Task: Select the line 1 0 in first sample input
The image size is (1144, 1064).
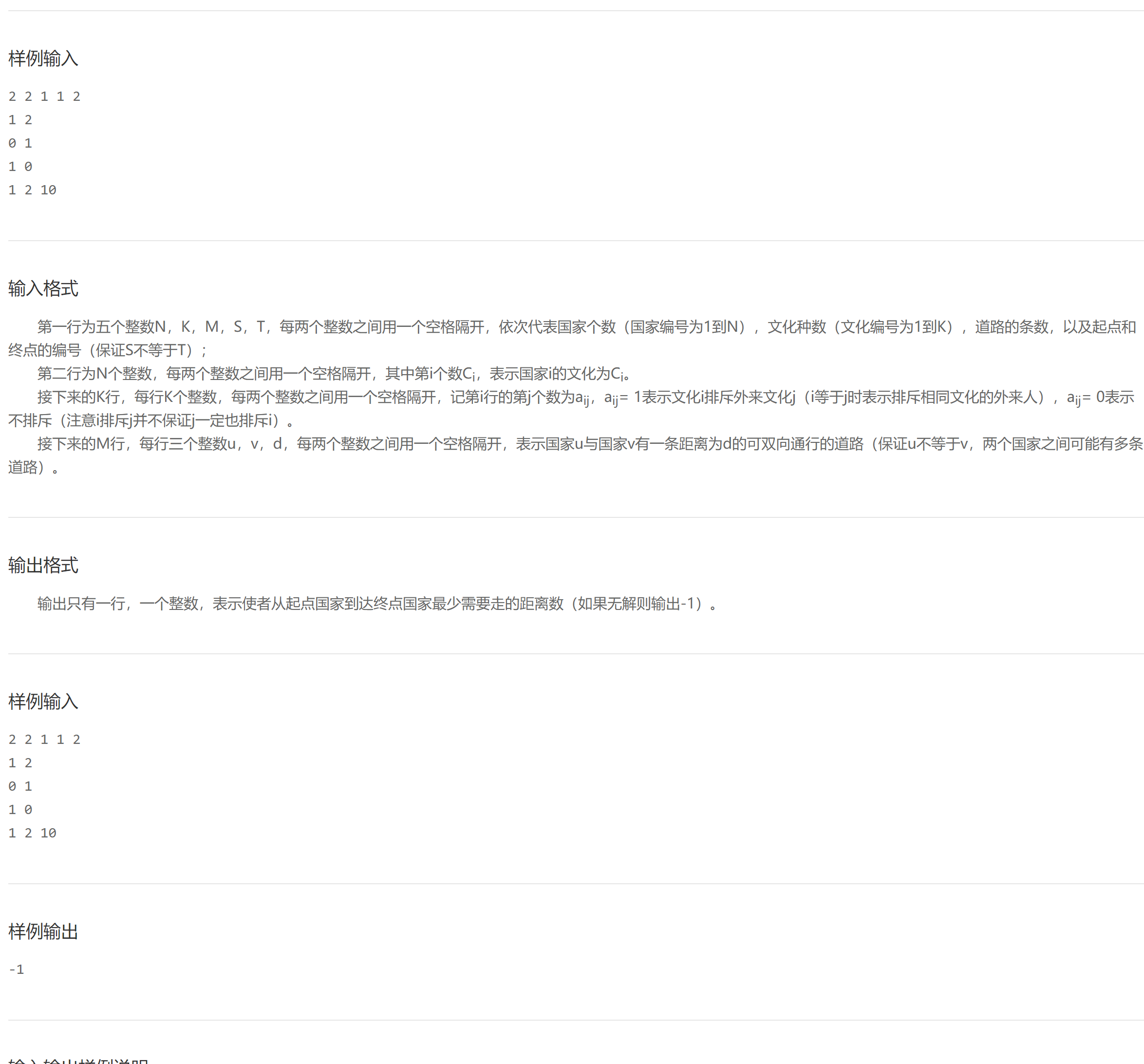Action: tap(19, 166)
